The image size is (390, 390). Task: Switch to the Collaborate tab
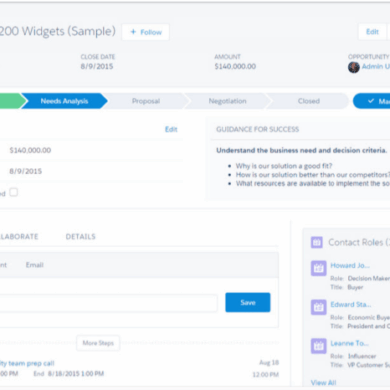(19, 237)
